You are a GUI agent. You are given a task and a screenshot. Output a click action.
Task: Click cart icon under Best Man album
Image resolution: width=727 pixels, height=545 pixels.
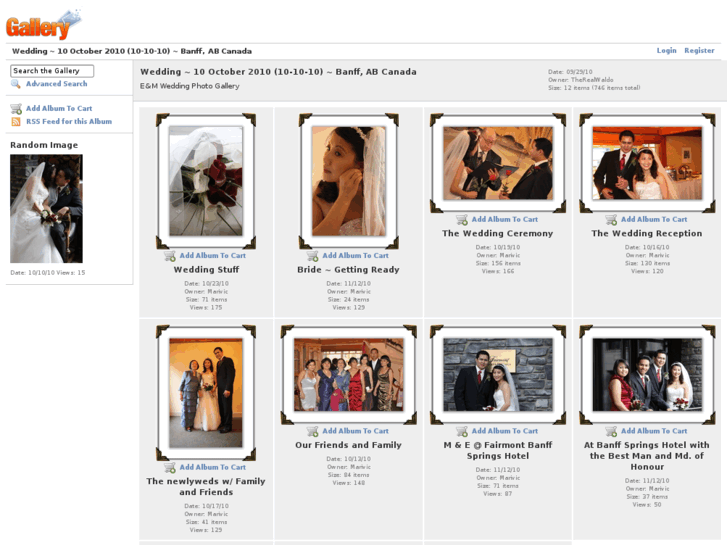coord(611,431)
